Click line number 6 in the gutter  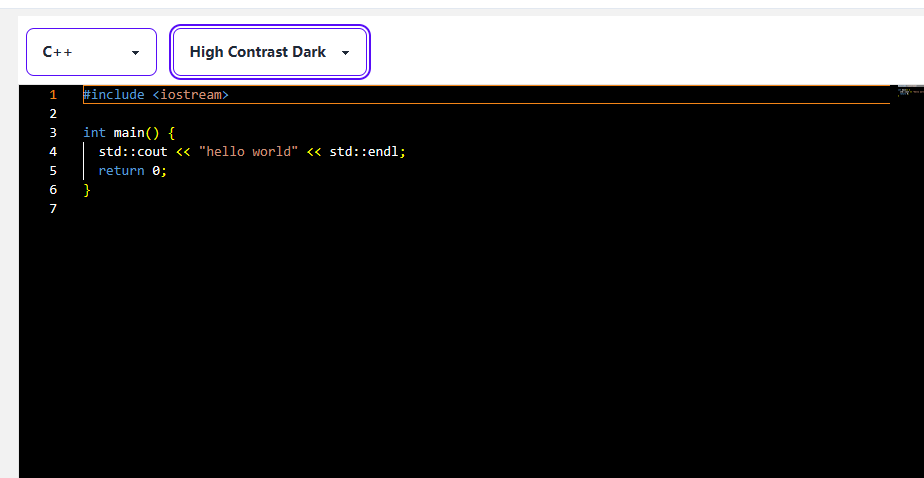pyautogui.click(x=53, y=190)
